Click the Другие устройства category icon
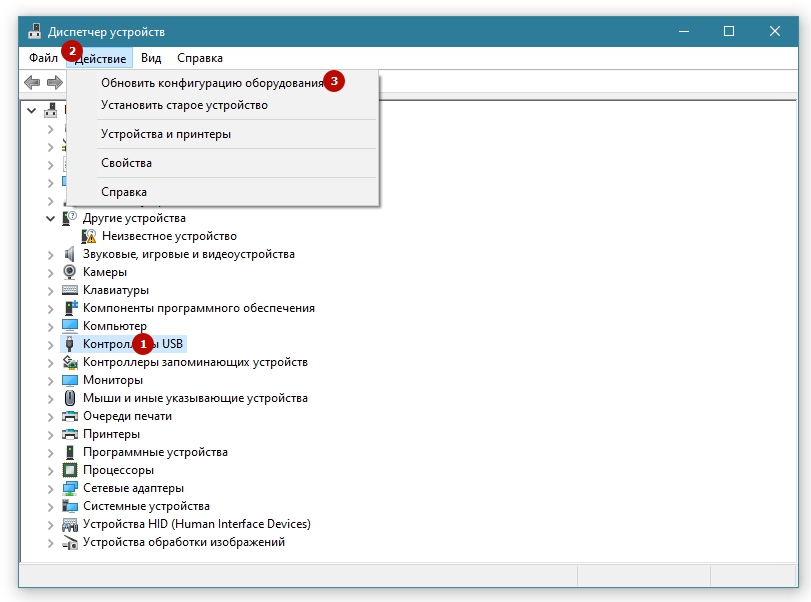This screenshot has width=811, height=602. coord(69,218)
